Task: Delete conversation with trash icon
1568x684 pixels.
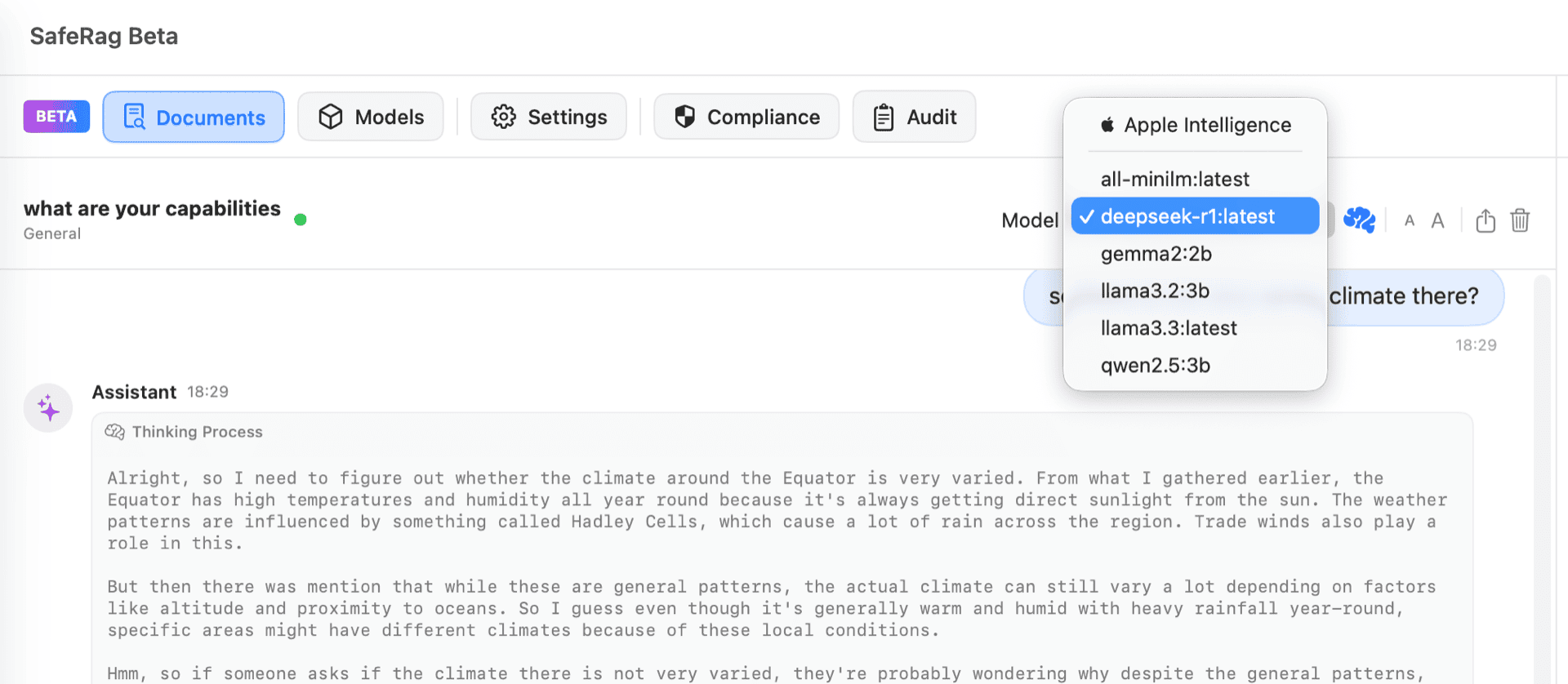Action: pyautogui.click(x=1520, y=220)
